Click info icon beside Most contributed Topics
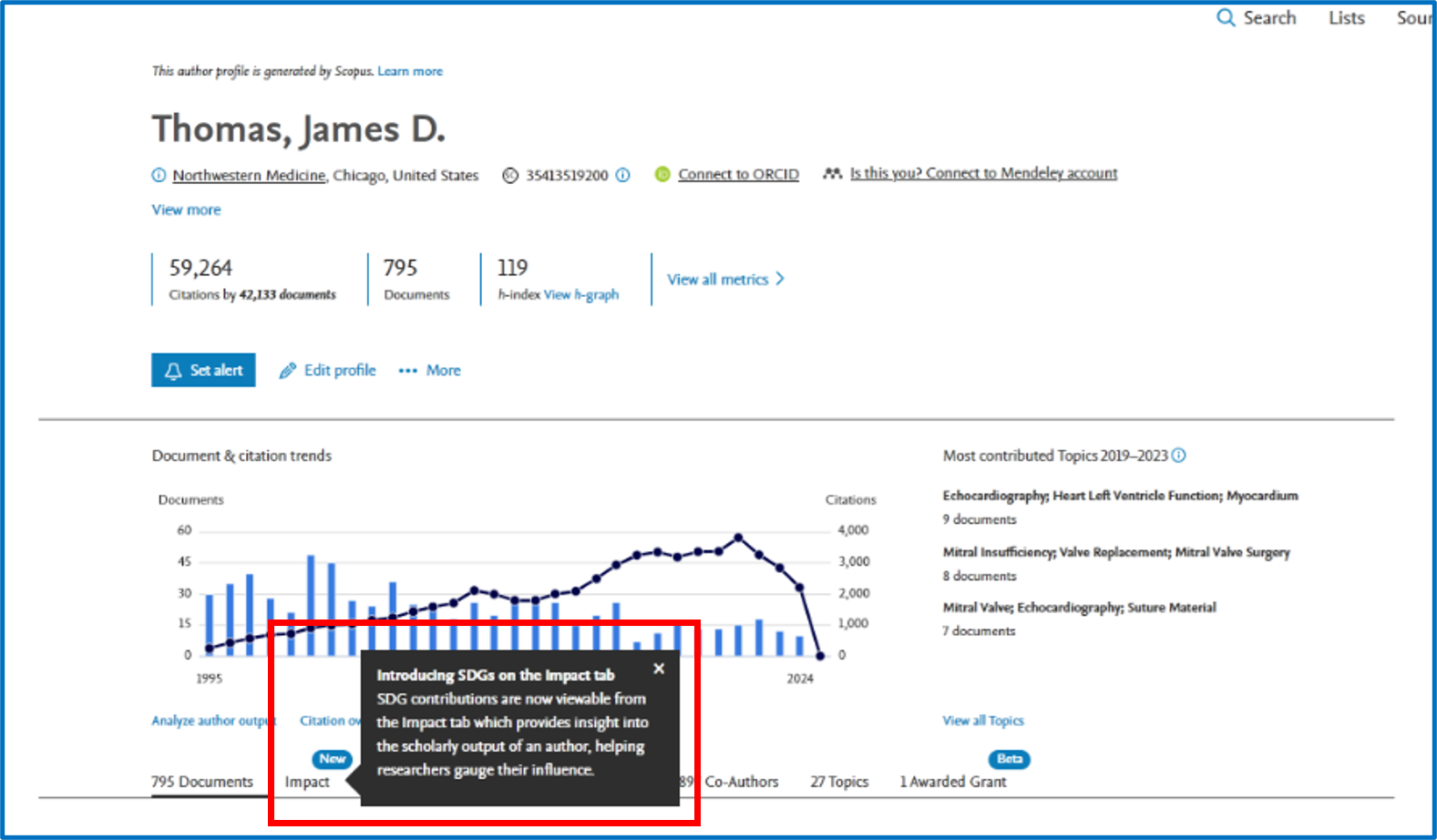Viewport: 1437px width, 840px height. [1179, 456]
